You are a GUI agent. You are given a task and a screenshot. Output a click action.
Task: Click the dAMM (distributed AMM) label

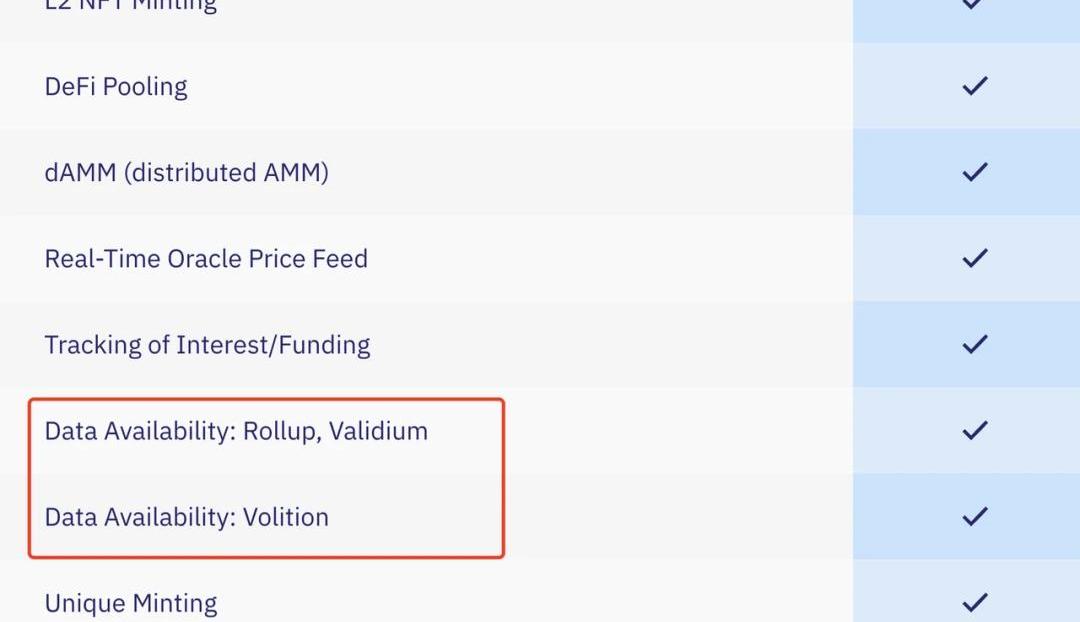click(x=186, y=173)
